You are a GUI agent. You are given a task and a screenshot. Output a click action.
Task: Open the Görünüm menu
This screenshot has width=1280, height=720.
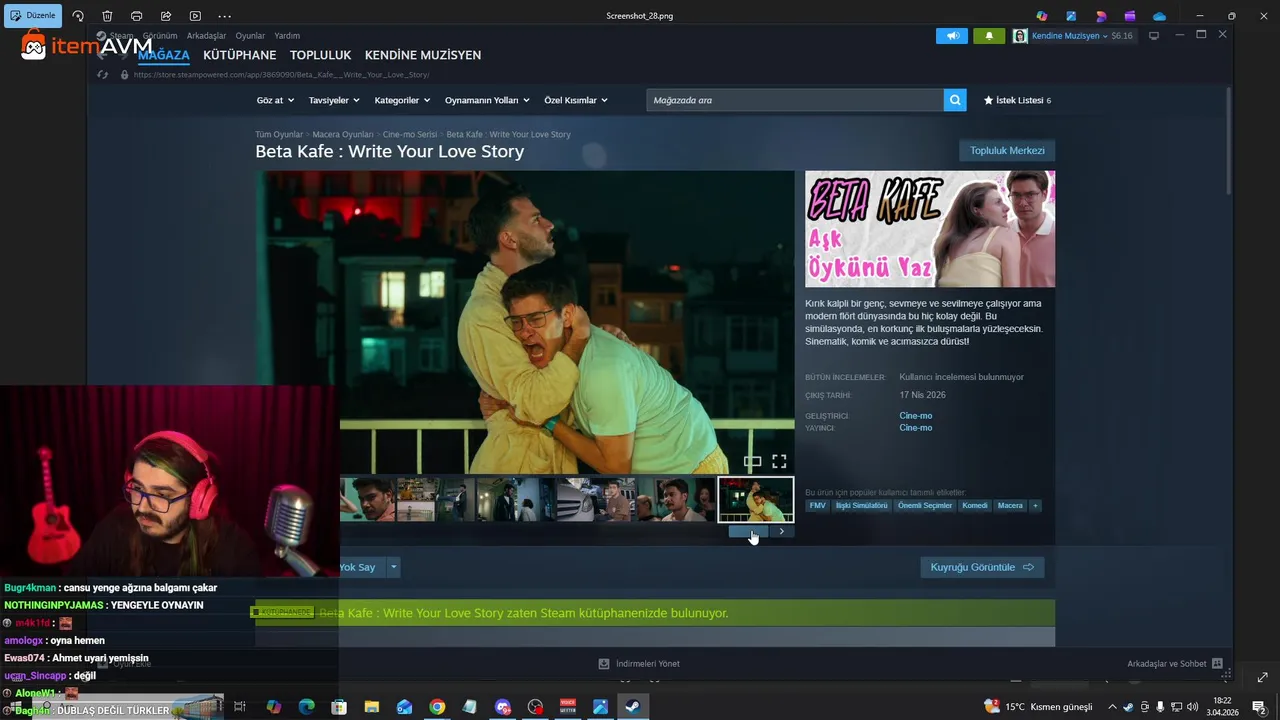160,36
